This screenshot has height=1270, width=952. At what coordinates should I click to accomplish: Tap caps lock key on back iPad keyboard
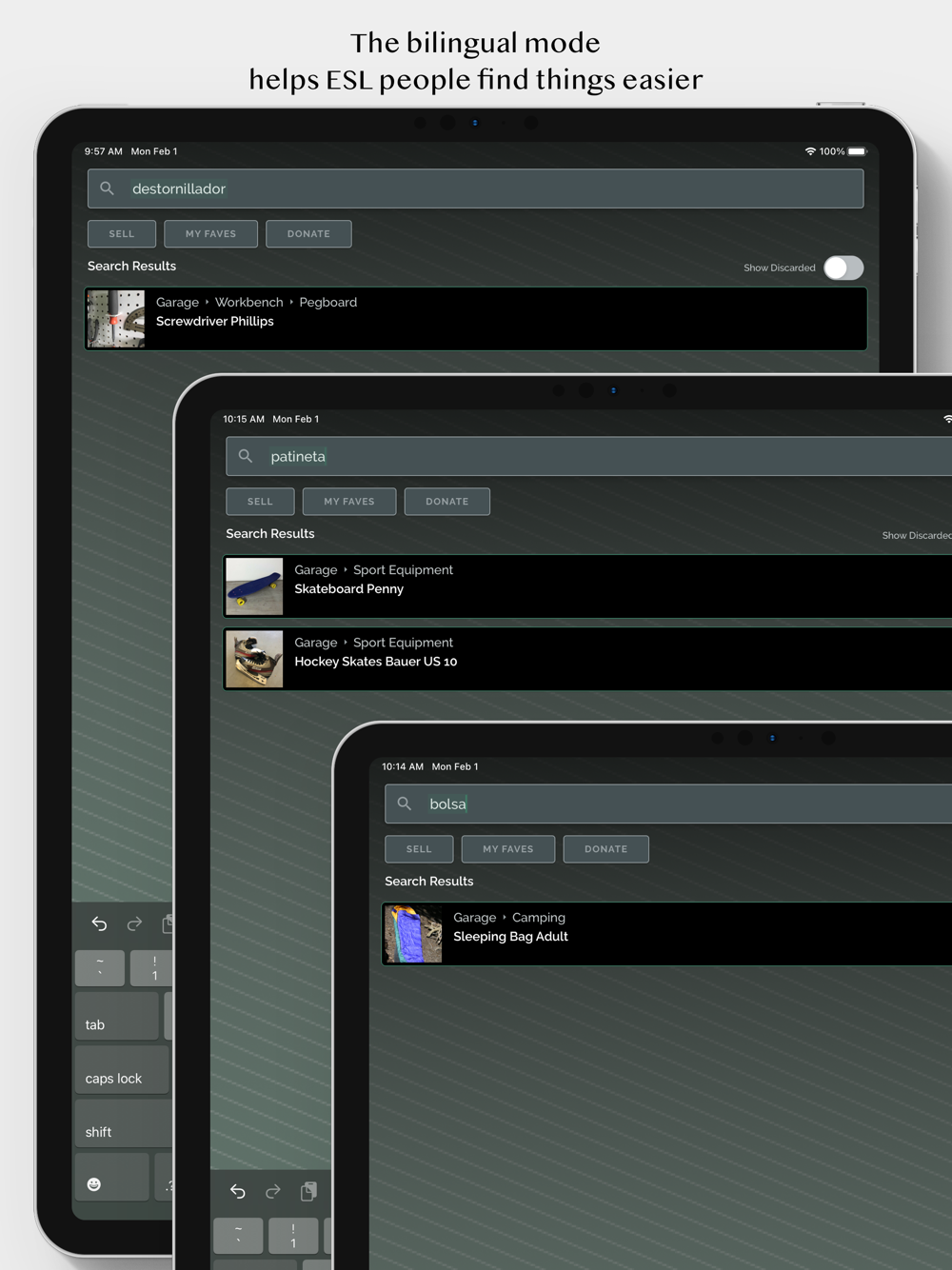click(122, 1069)
